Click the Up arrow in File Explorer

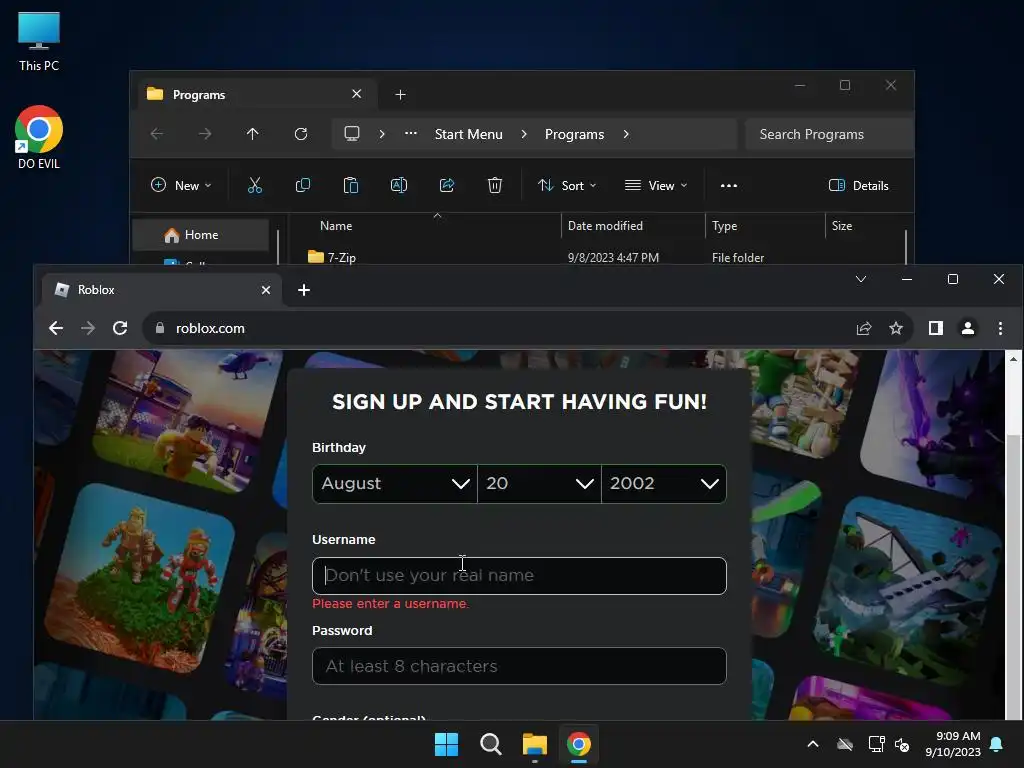(x=253, y=134)
